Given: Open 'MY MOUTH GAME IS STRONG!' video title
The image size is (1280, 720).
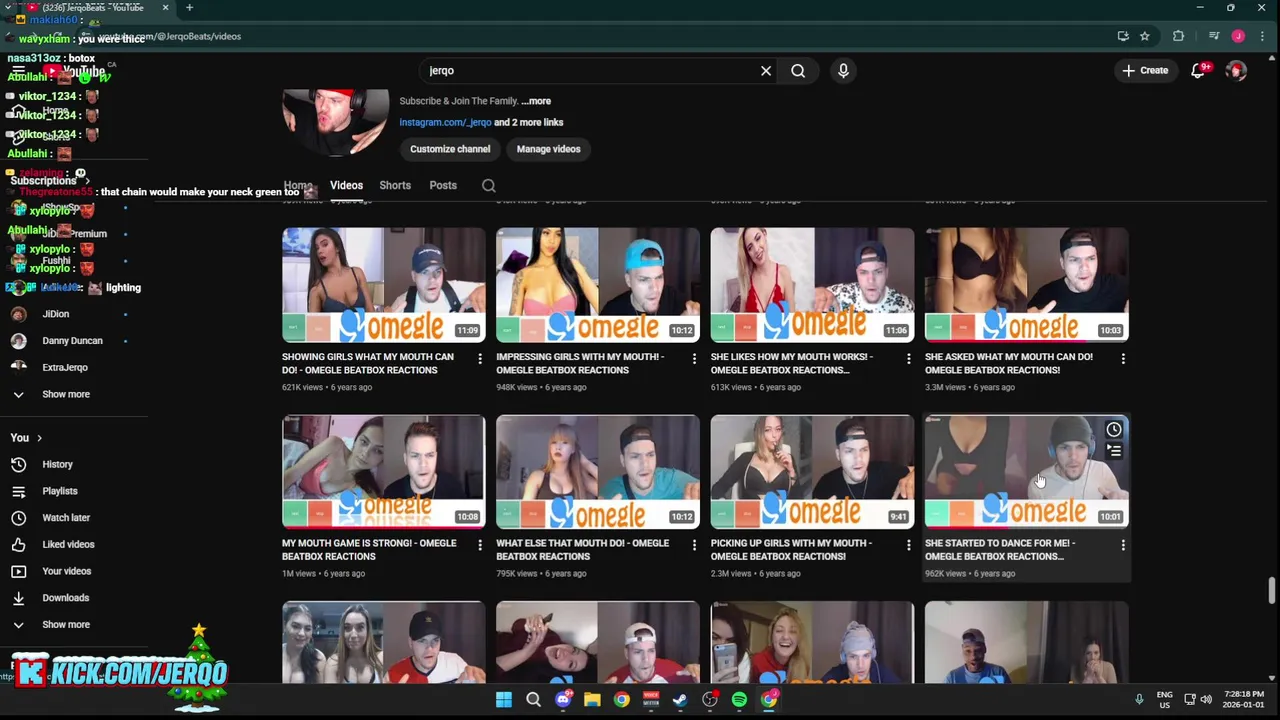Looking at the screenshot, I should tap(369, 550).
